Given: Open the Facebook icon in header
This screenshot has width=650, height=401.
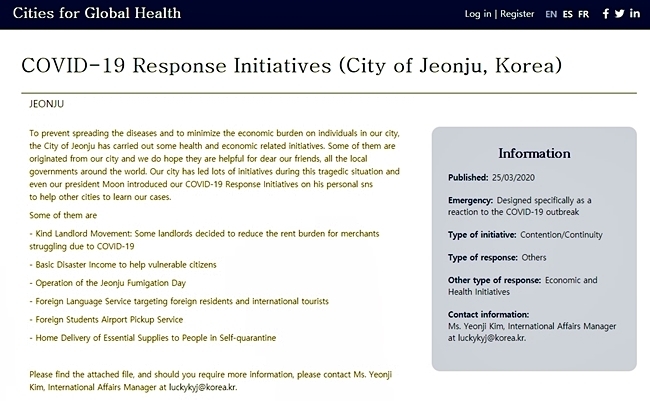Looking at the screenshot, I should click(606, 14).
